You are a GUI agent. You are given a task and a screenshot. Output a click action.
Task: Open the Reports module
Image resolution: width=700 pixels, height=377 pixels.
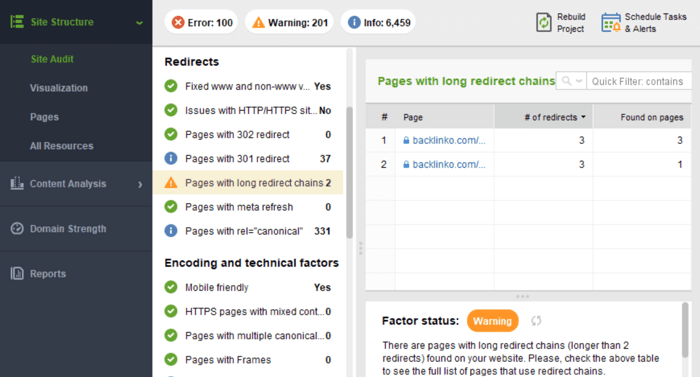click(48, 274)
